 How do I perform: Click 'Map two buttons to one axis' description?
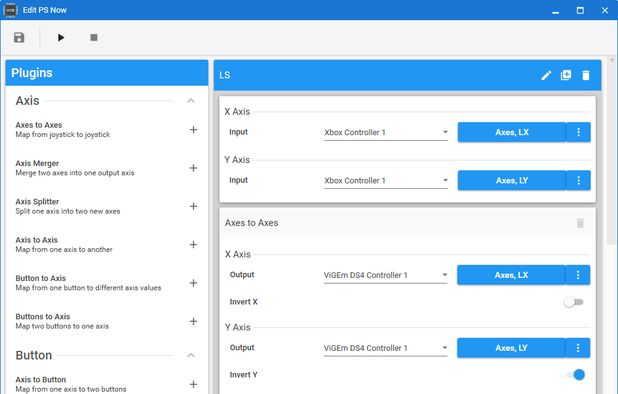tap(62, 326)
